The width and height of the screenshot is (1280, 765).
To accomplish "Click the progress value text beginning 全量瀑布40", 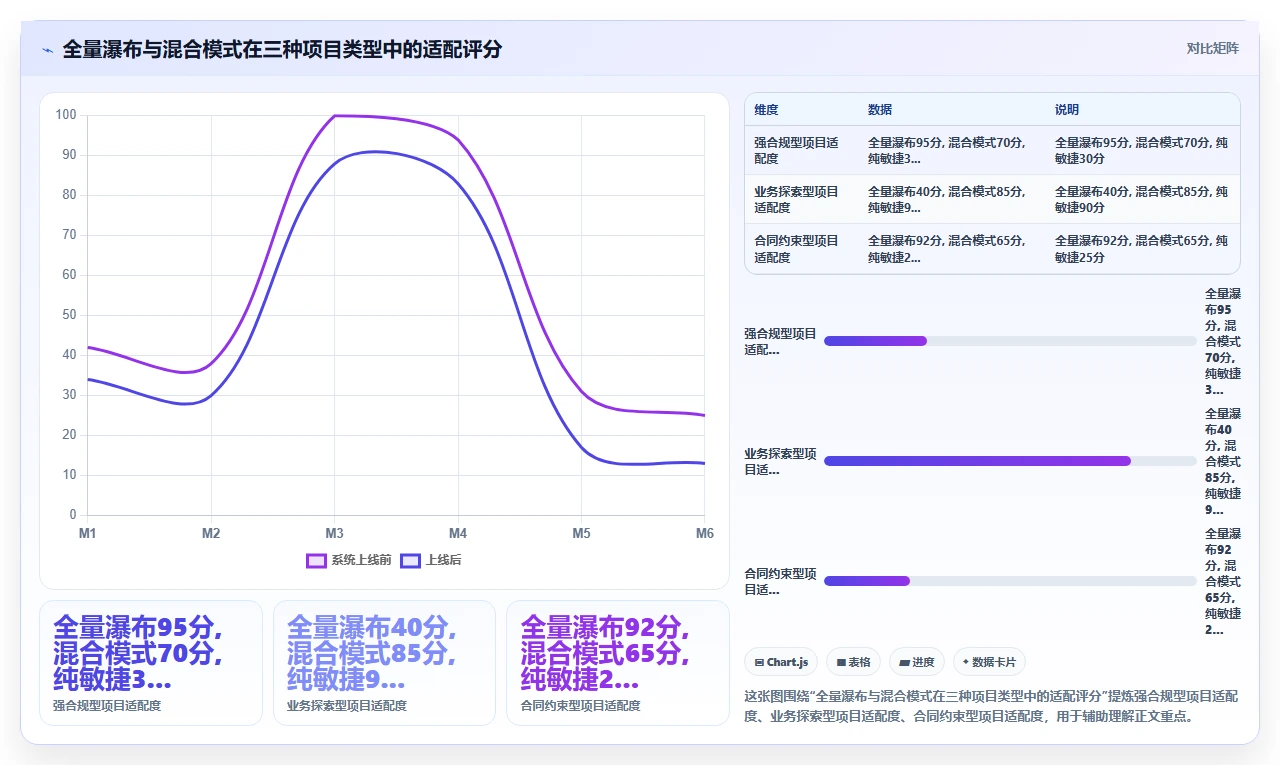I will pyautogui.click(x=1223, y=461).
